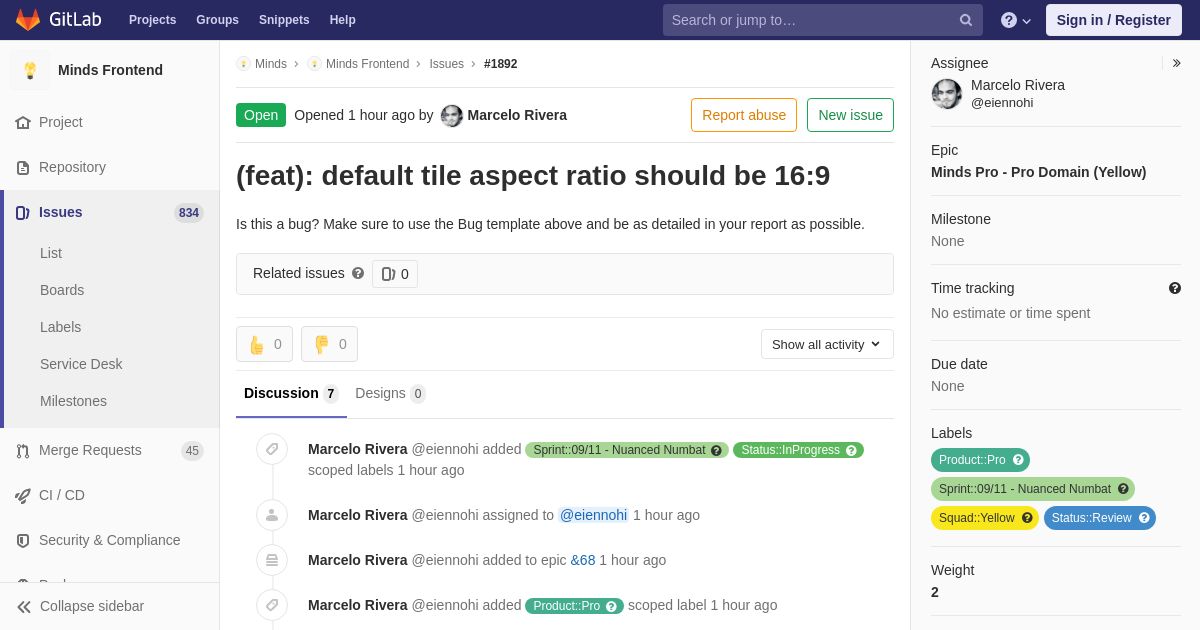Click Marcelo Rivera author name in header
1200x630 pixels.
(517, 115)
